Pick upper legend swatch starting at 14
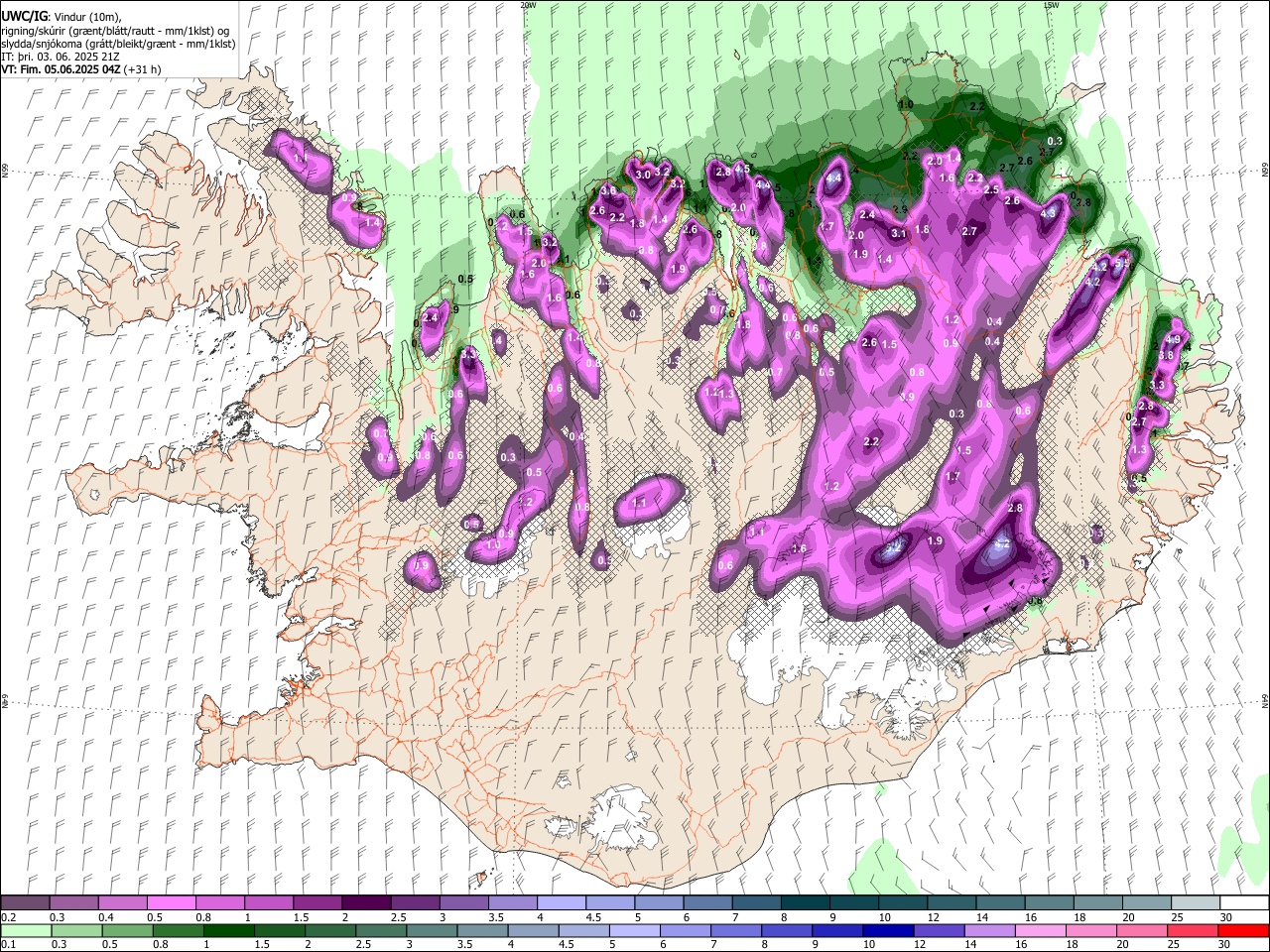 tap(999, 903)
